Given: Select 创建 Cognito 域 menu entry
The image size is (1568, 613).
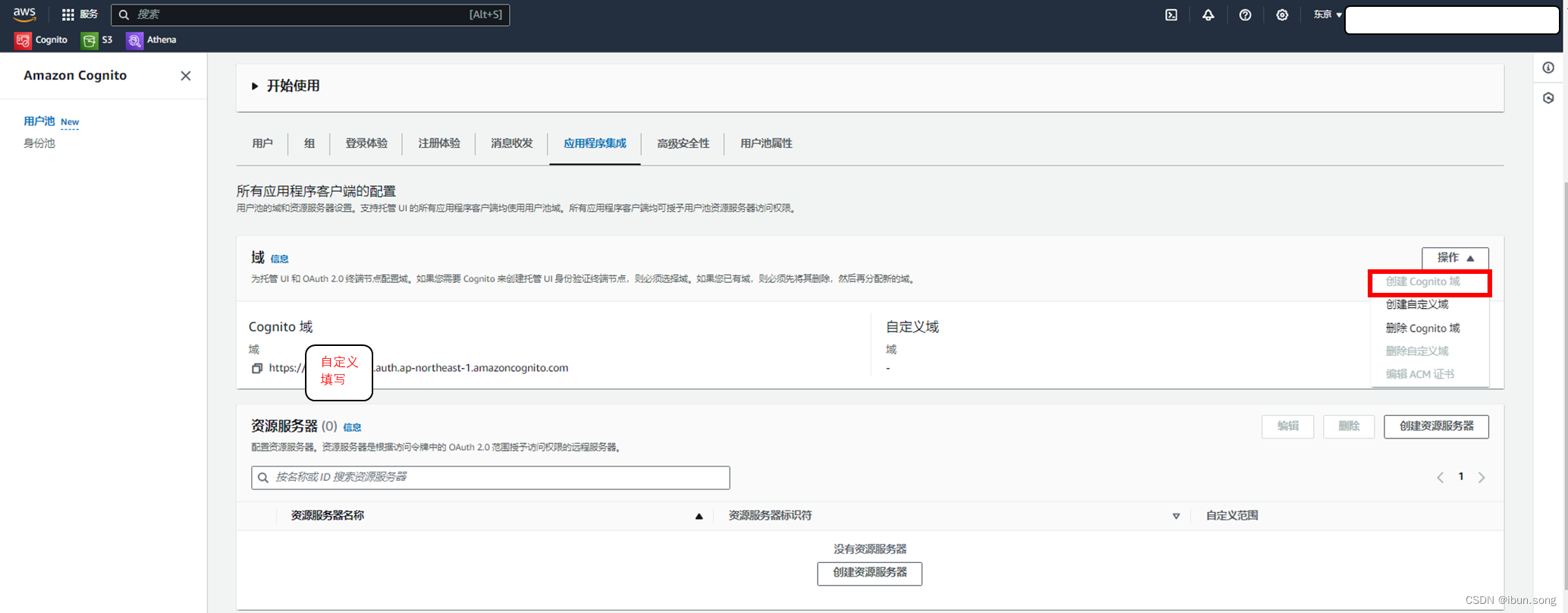Looking at the screenshot, I should tap(1422, 281).
